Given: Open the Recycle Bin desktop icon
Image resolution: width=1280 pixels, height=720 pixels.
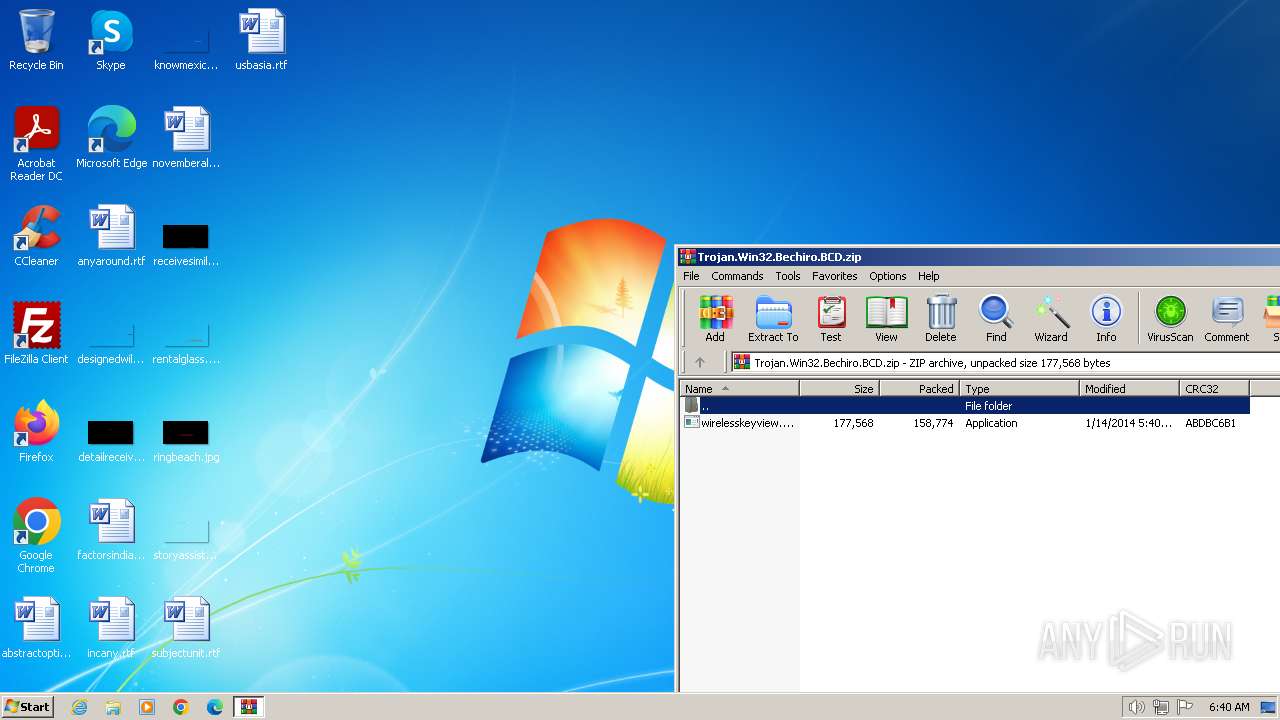Looking at the screenshot, I should 36,40.
